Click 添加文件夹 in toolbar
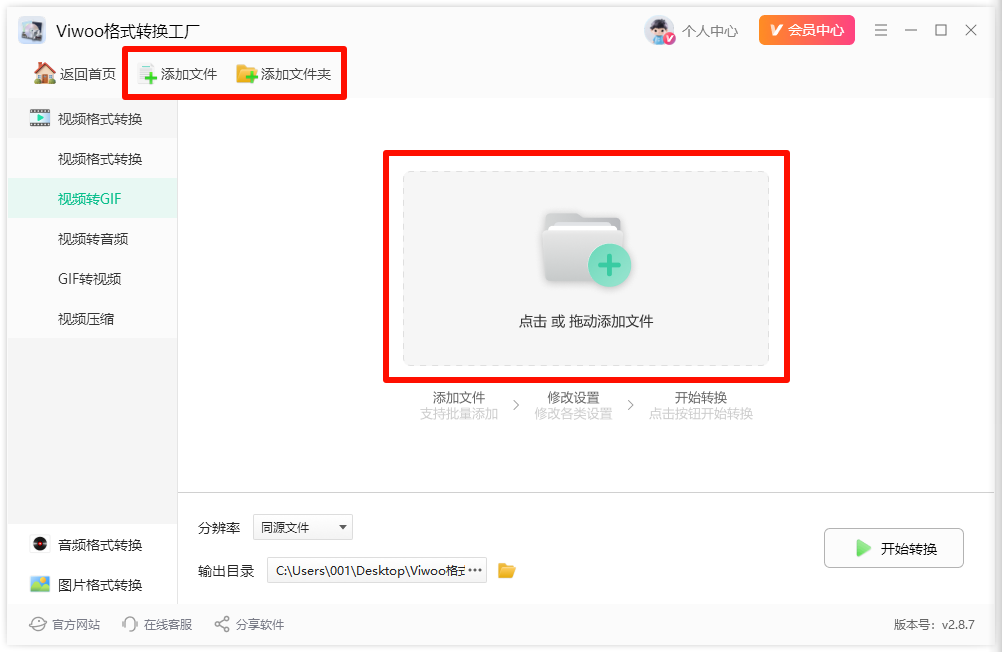The width and height of the screenshot is (1002, 652). (284, 74)
